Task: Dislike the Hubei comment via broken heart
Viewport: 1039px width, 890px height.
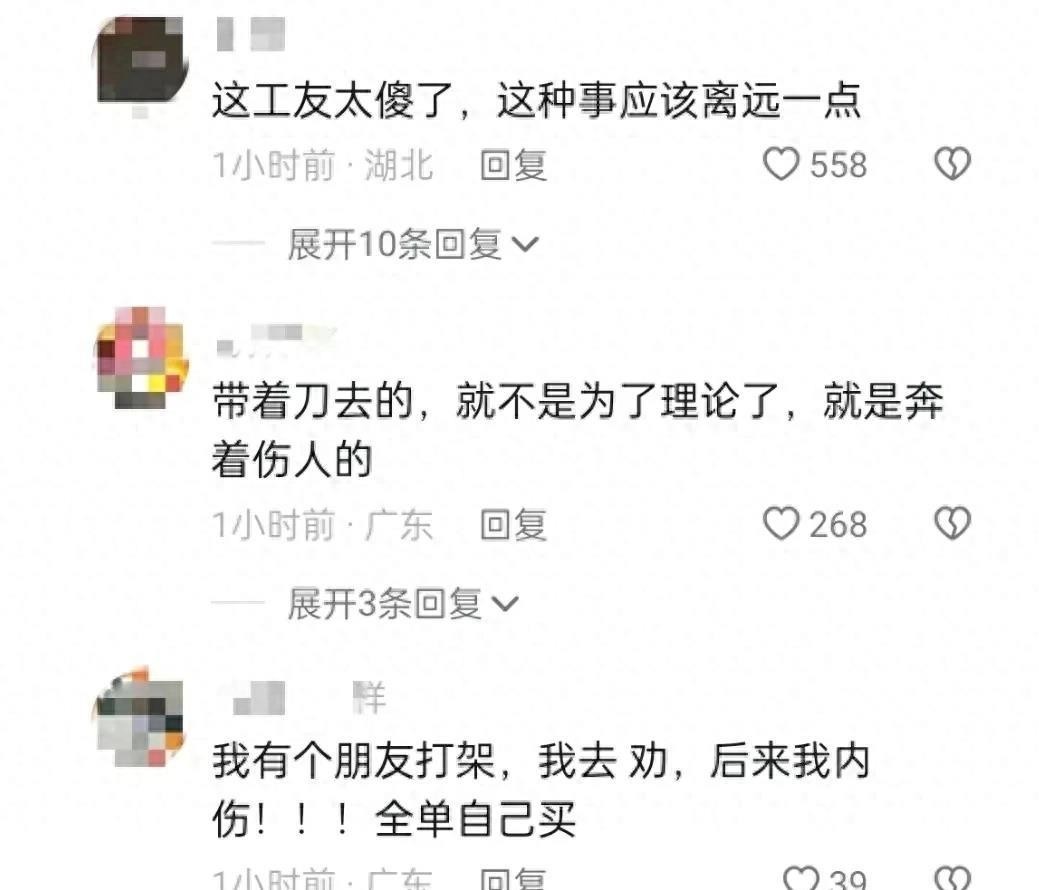Action: coord(952,164)
